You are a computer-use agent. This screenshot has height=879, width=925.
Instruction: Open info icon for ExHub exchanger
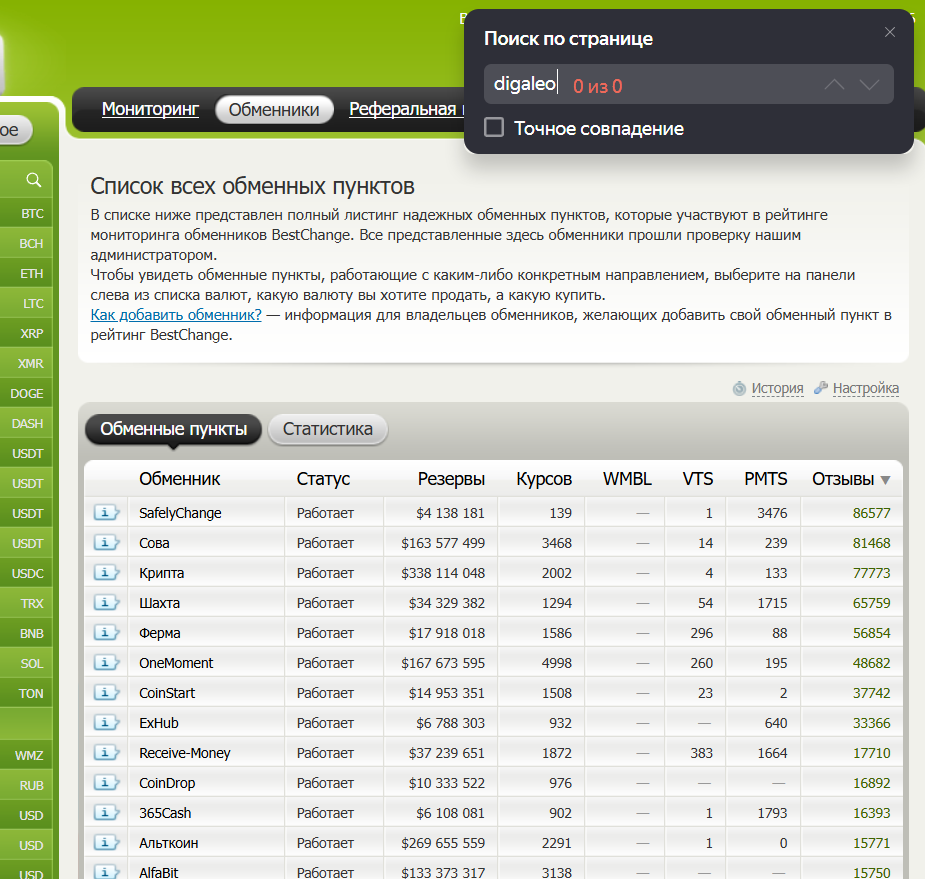(x=106, y=723)
